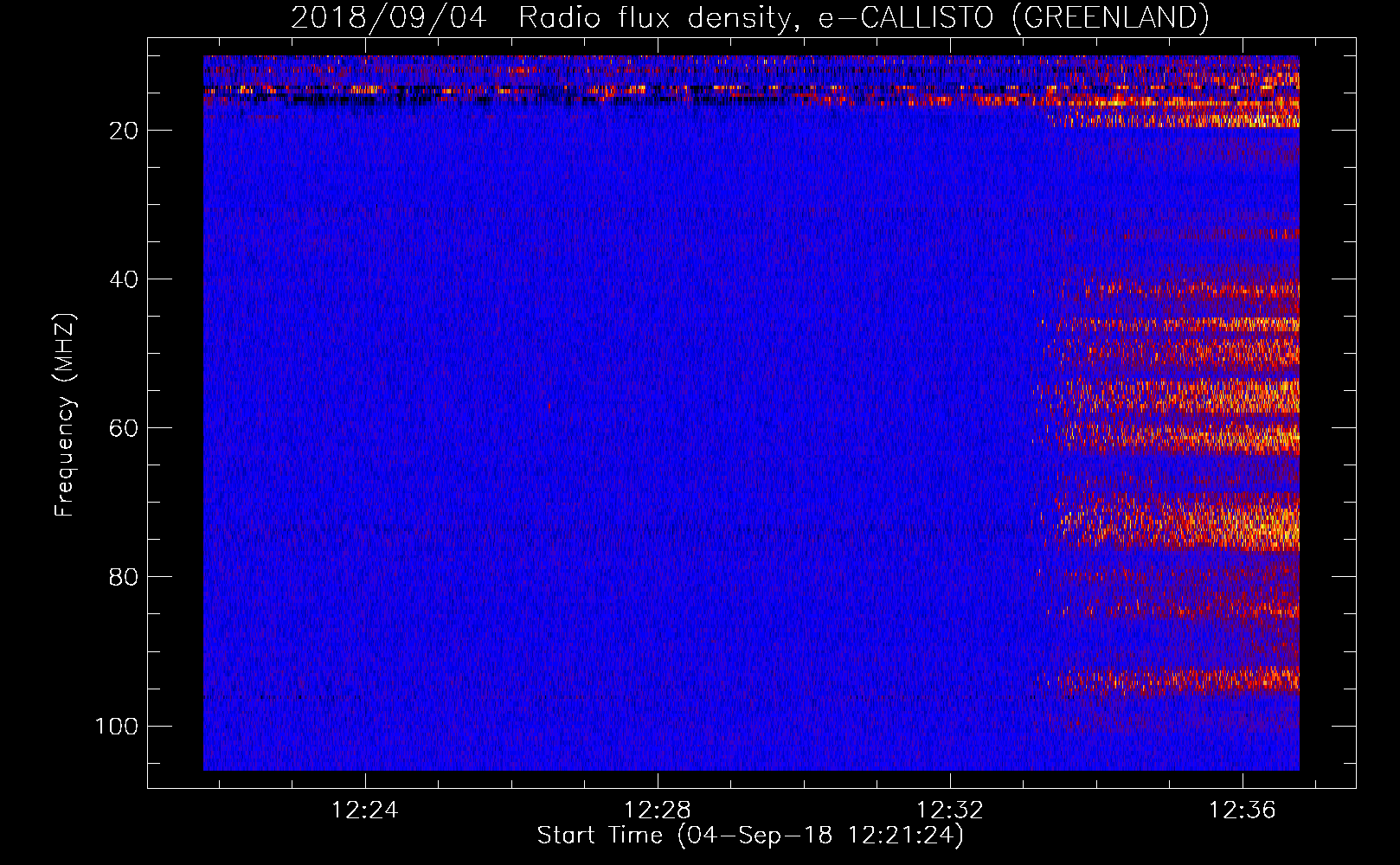
Task: Click the 'Frequency (MHZ)' y-axis label
Action: tap(65, 415)
